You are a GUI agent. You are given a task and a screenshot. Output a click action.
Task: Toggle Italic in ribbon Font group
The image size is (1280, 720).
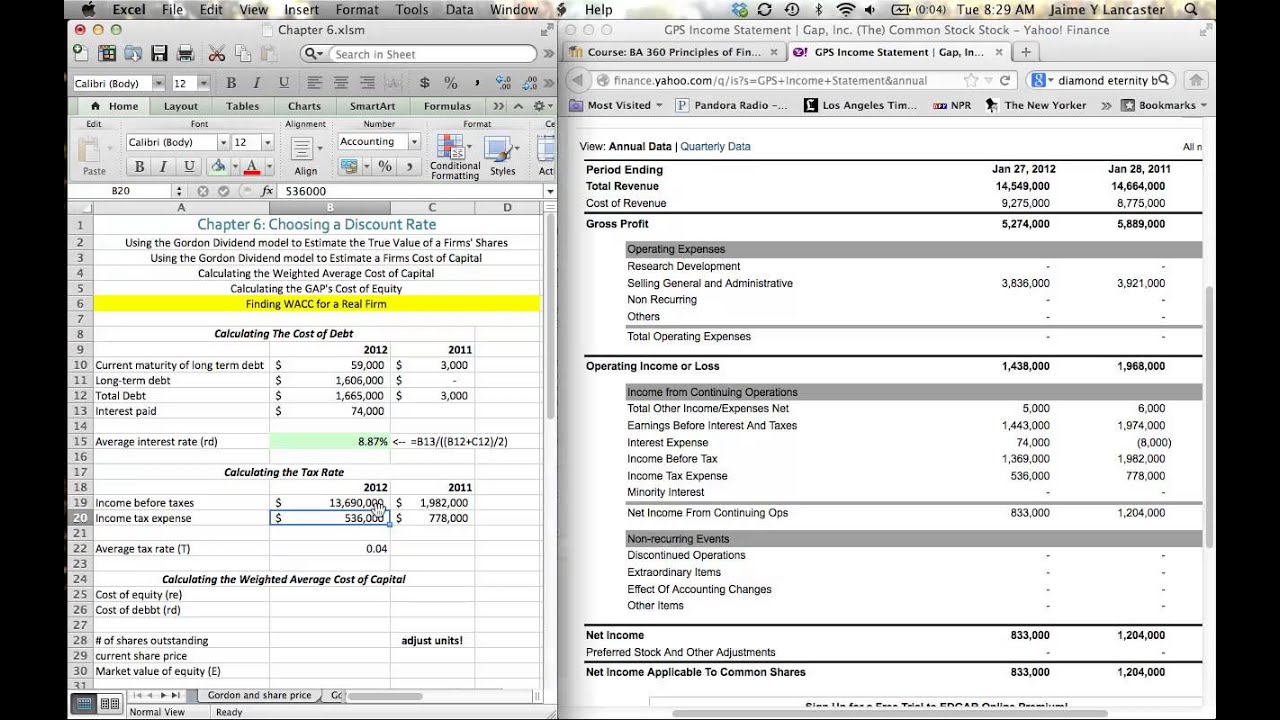[x=163, y=167]
